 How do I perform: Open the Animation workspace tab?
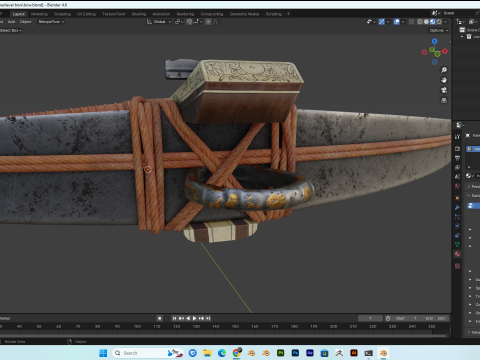(x=161, y=14)
